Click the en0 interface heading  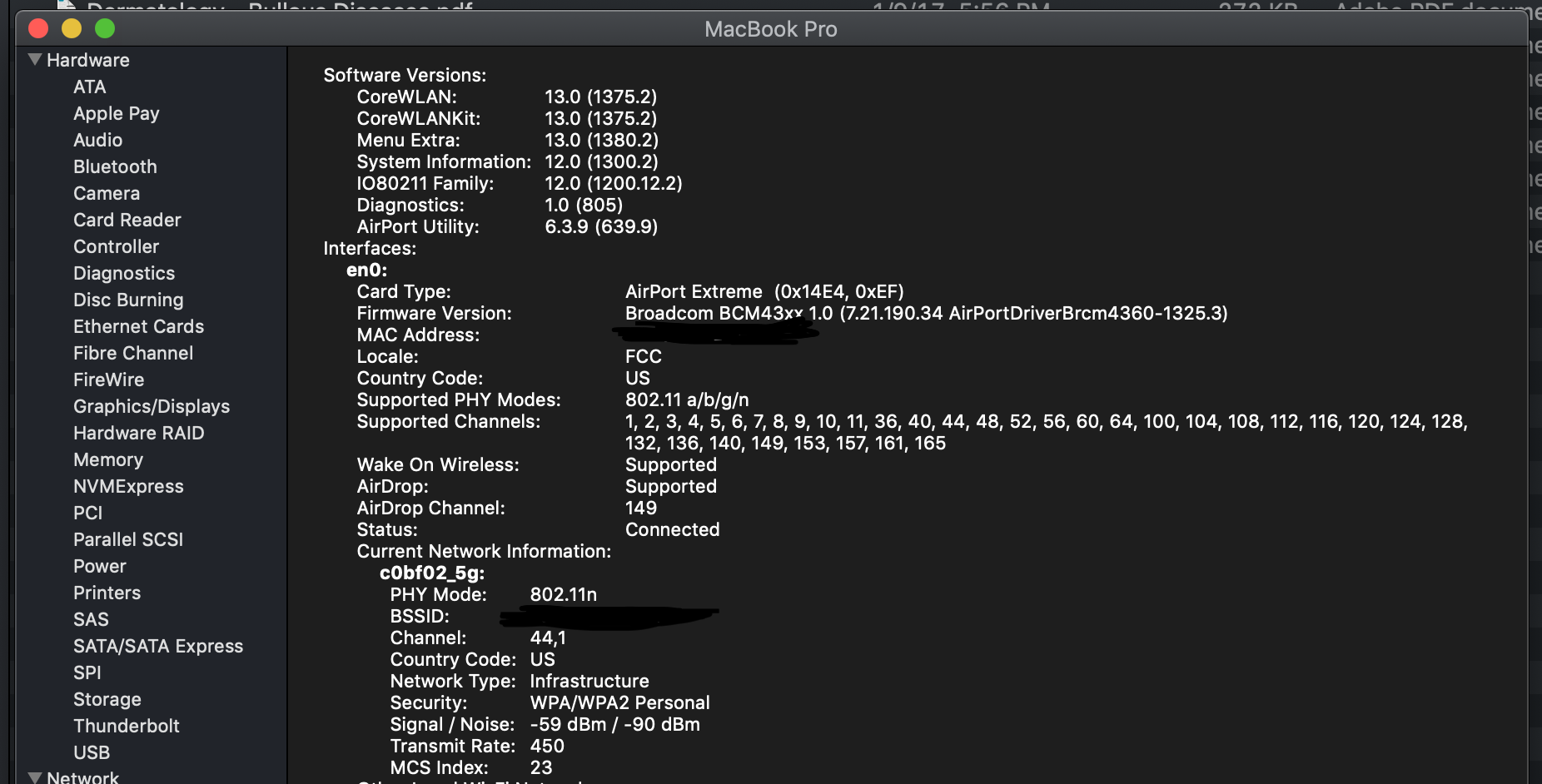click(367, 270)
